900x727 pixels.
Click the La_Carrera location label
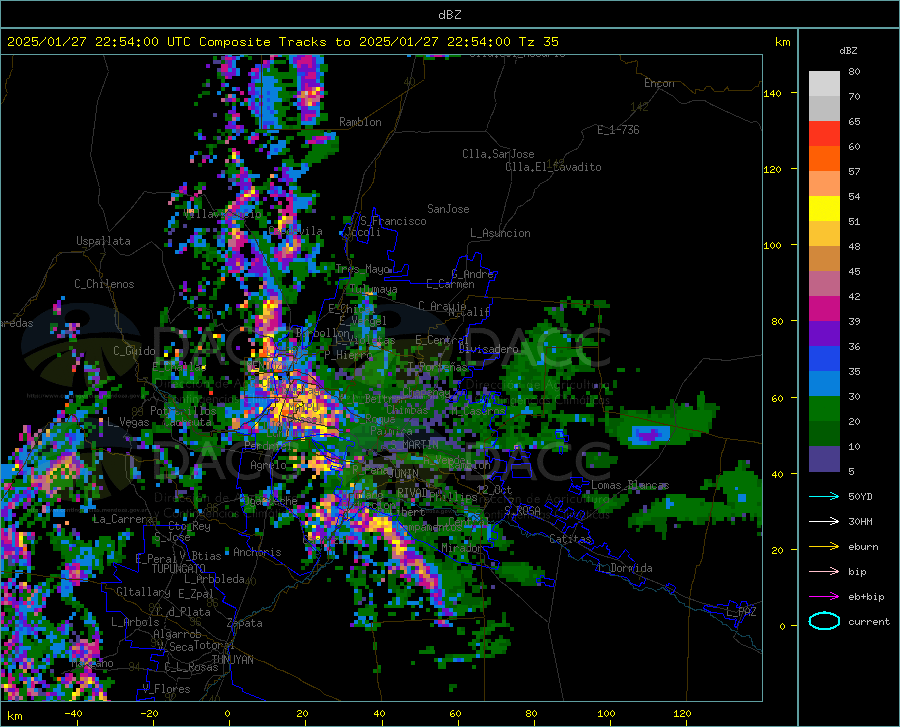pos(123,519)
